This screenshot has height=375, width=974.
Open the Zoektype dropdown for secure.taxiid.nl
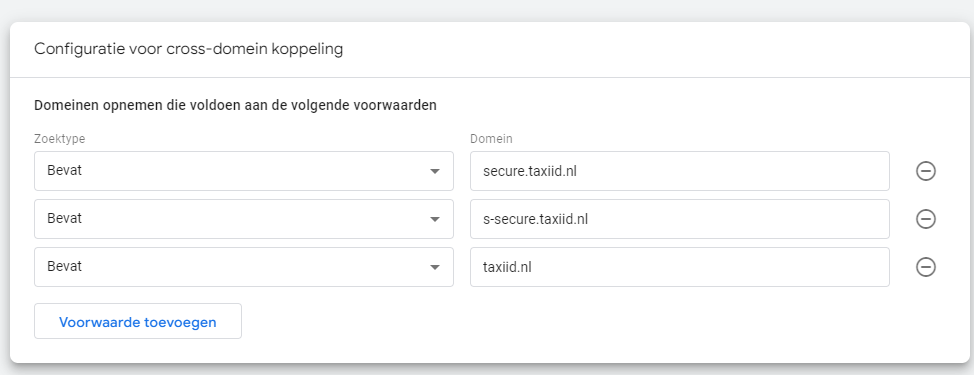coord(244,171)
